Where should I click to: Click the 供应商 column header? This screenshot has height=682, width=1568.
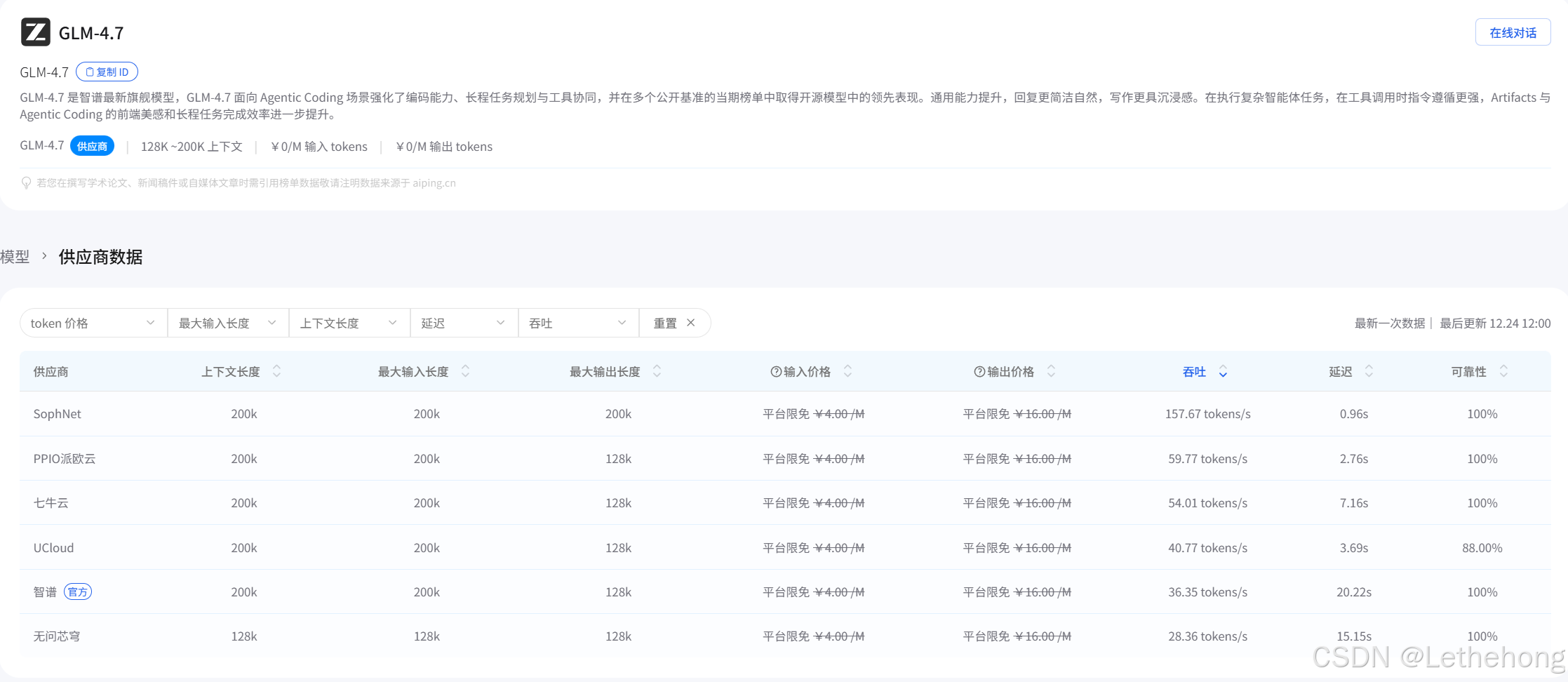click(x=51, y=372)
